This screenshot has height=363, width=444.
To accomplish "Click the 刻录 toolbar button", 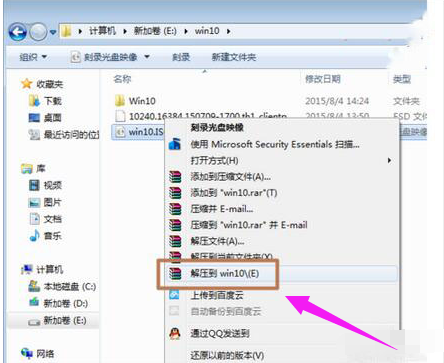I will 181,57.
